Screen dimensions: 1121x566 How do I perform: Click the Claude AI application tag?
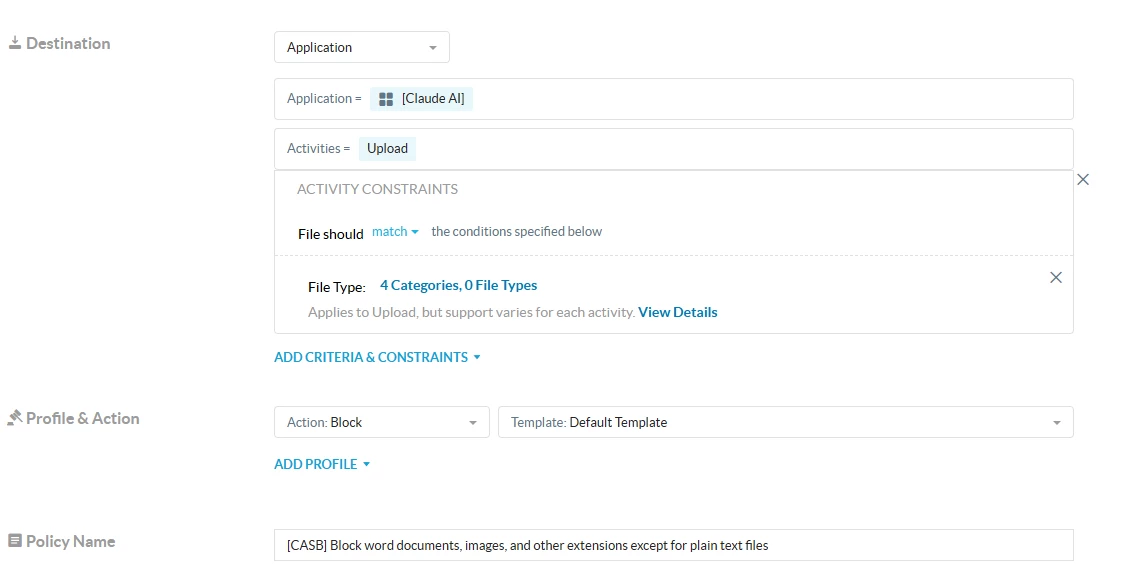coord(421,99)
